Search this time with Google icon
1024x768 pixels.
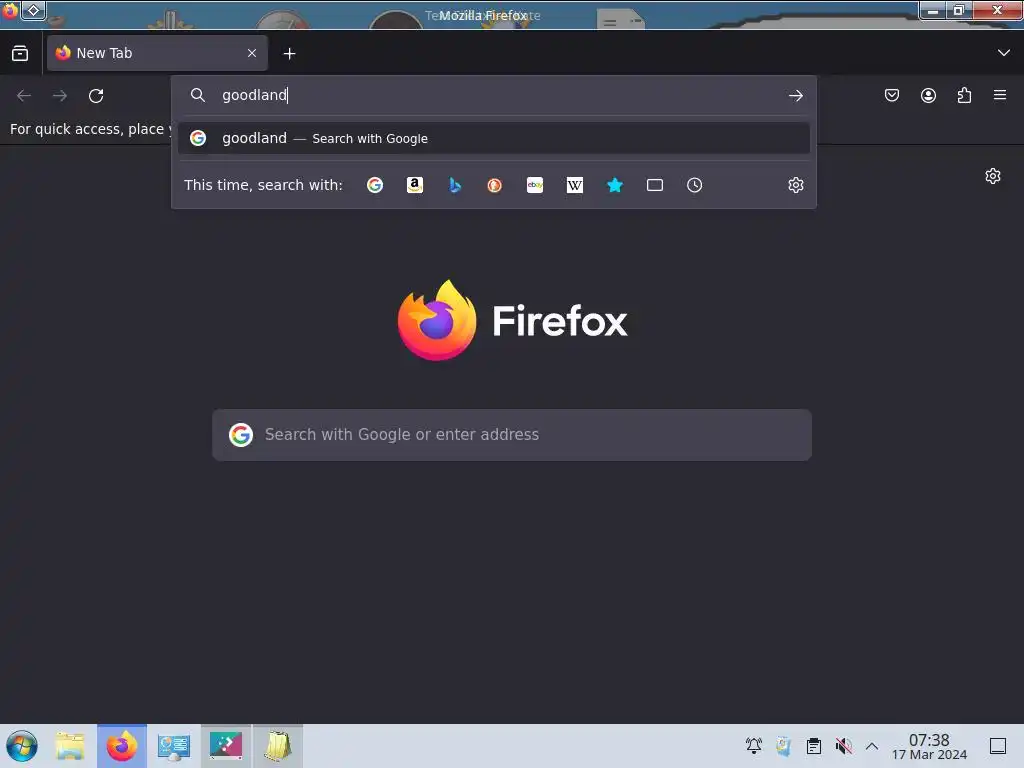pyautogui.click(x=375, y=185)
